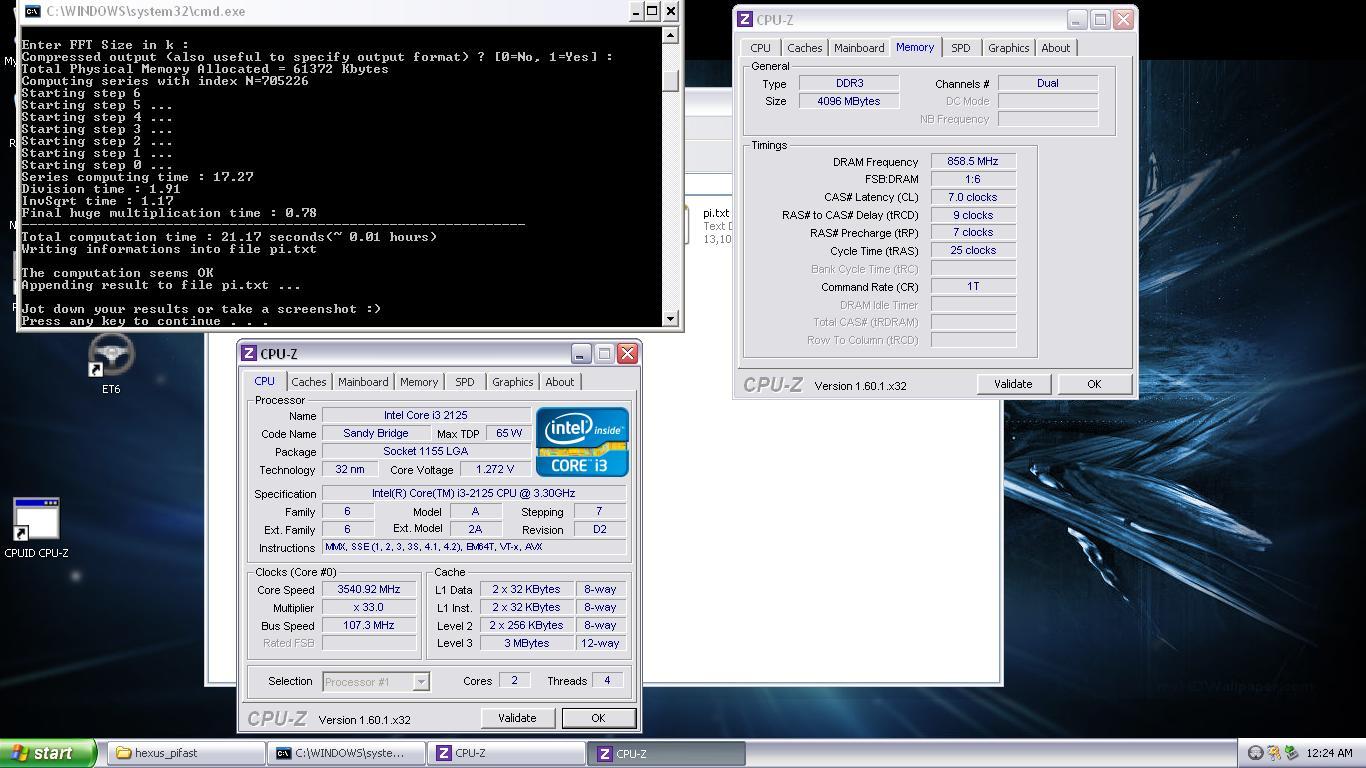Click the cmd.exe scrollbar thumb
This screenshot has height=768, width=1366.
[671, 80]
